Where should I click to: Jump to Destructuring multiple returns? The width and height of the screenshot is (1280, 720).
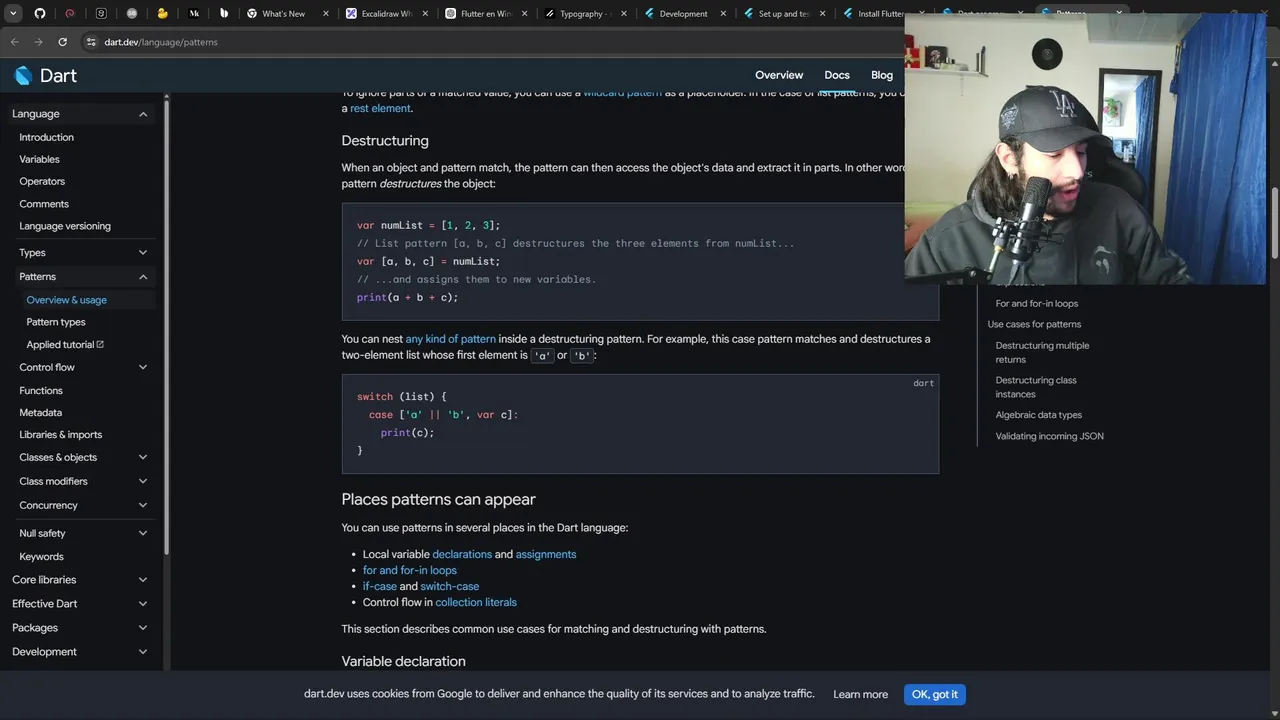tap(1042, 352)
